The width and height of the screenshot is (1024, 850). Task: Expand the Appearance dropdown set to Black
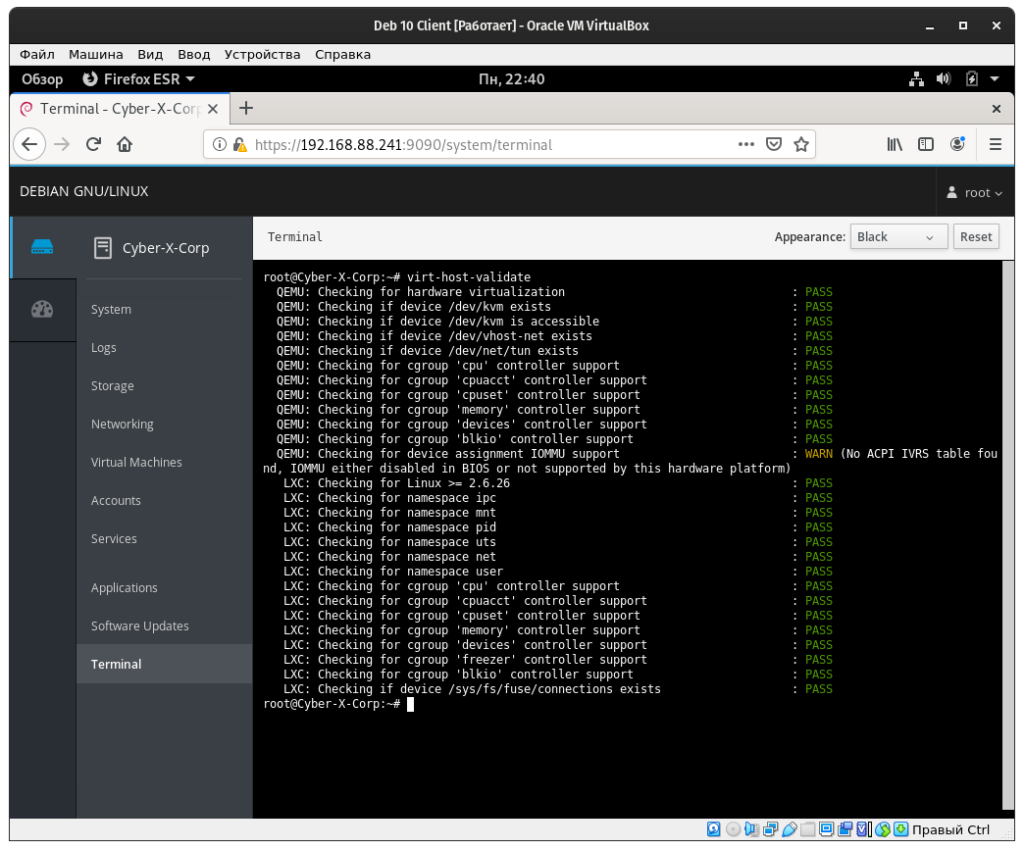click(x=898, y=237)
